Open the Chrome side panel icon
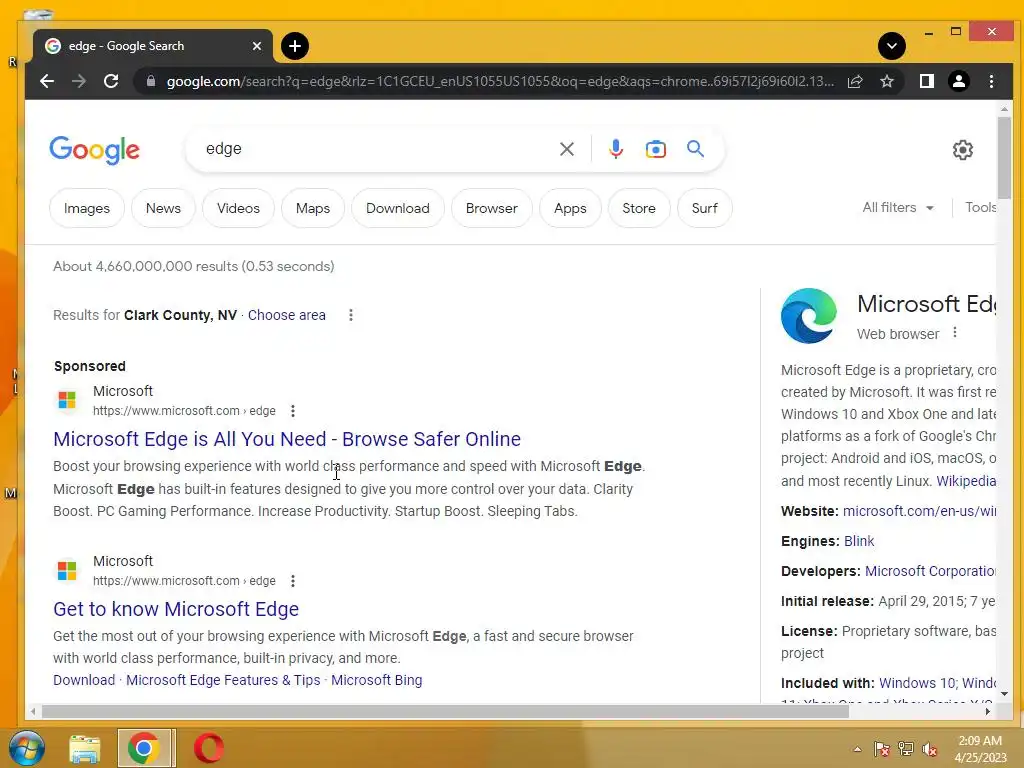1024x768 pixels. click(x=927, y=81)
